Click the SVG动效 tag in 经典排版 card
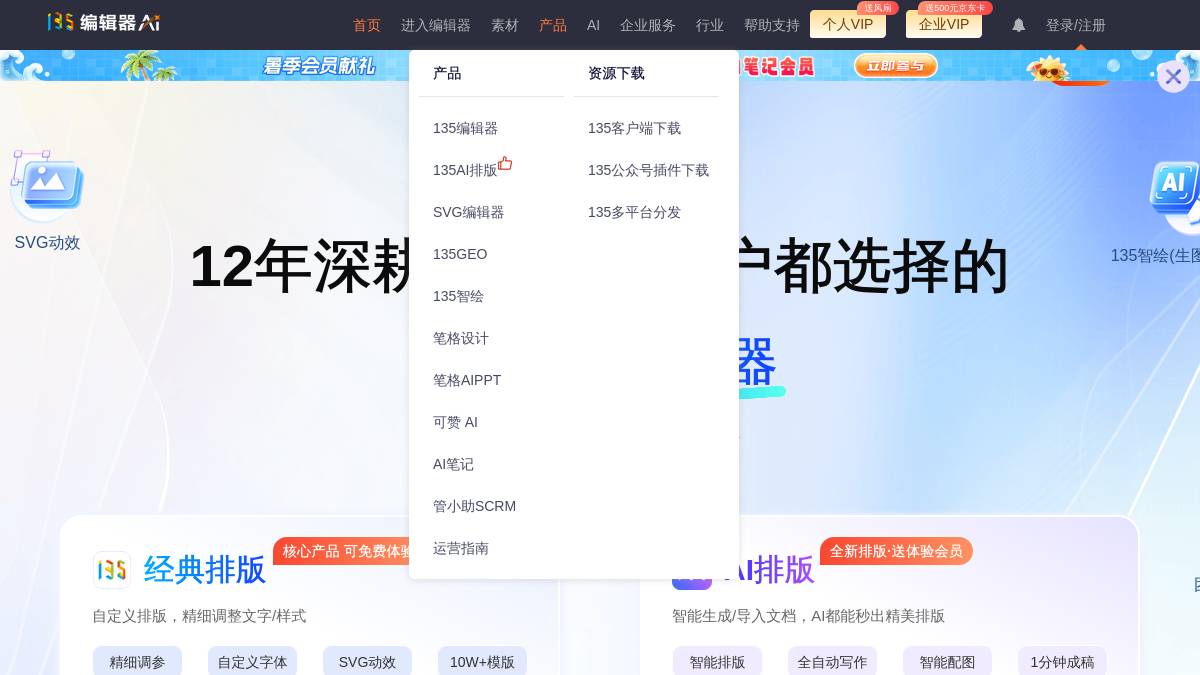 click(x=367, y=661)
